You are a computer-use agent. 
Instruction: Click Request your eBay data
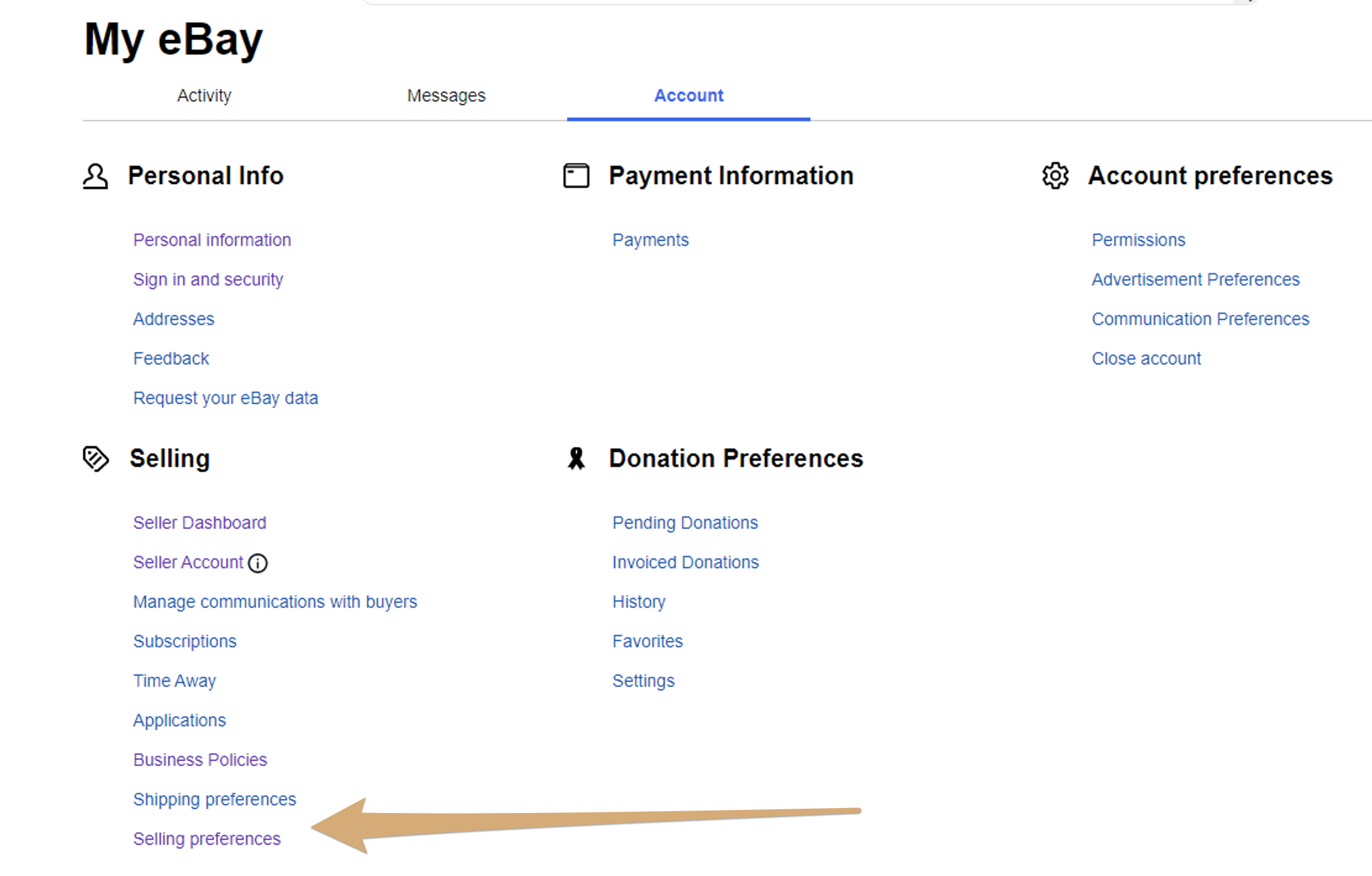(225, 398)
